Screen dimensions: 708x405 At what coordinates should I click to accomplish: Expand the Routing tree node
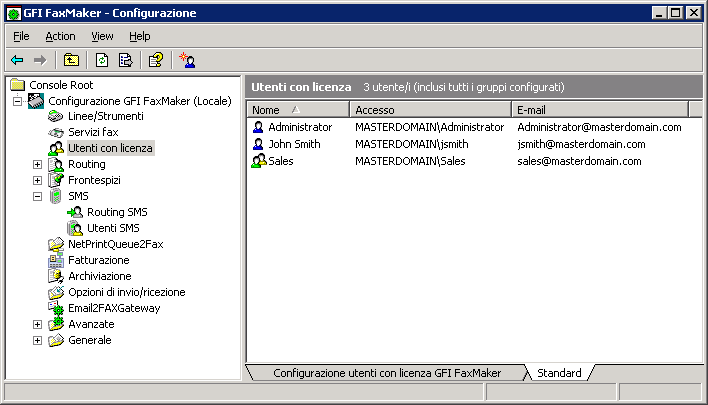click(x=37, y=164)
